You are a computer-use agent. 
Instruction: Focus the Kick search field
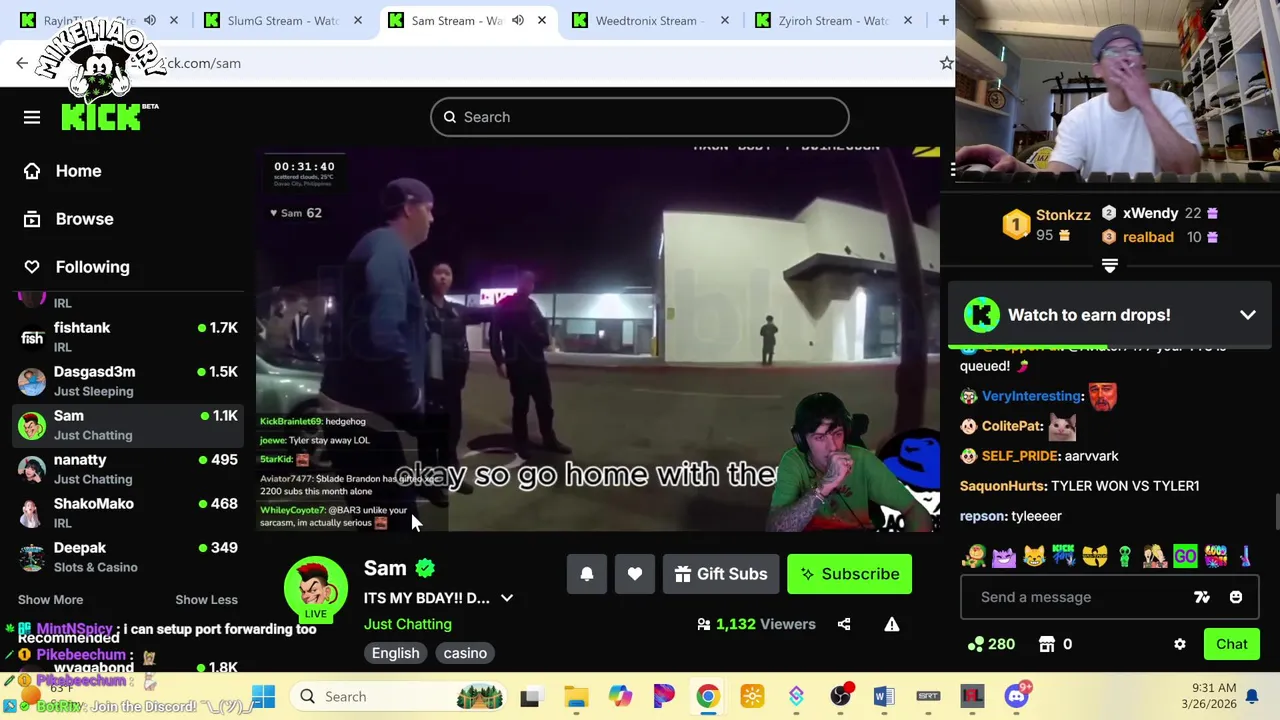click(x=640, y=117)
